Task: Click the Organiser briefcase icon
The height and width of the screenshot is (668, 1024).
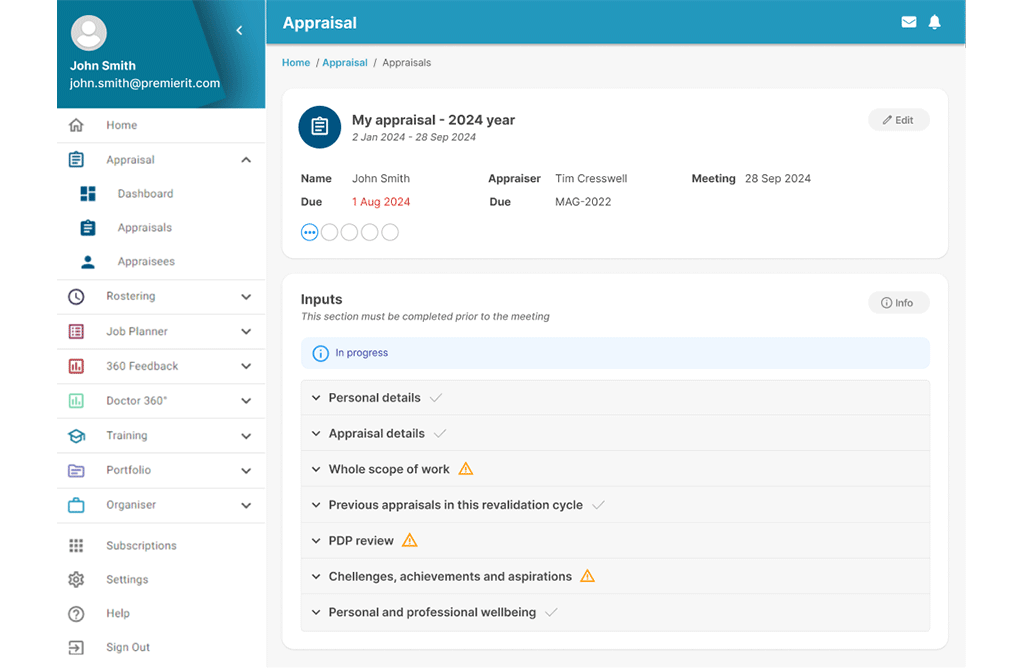Action: (x=76, y=505)
